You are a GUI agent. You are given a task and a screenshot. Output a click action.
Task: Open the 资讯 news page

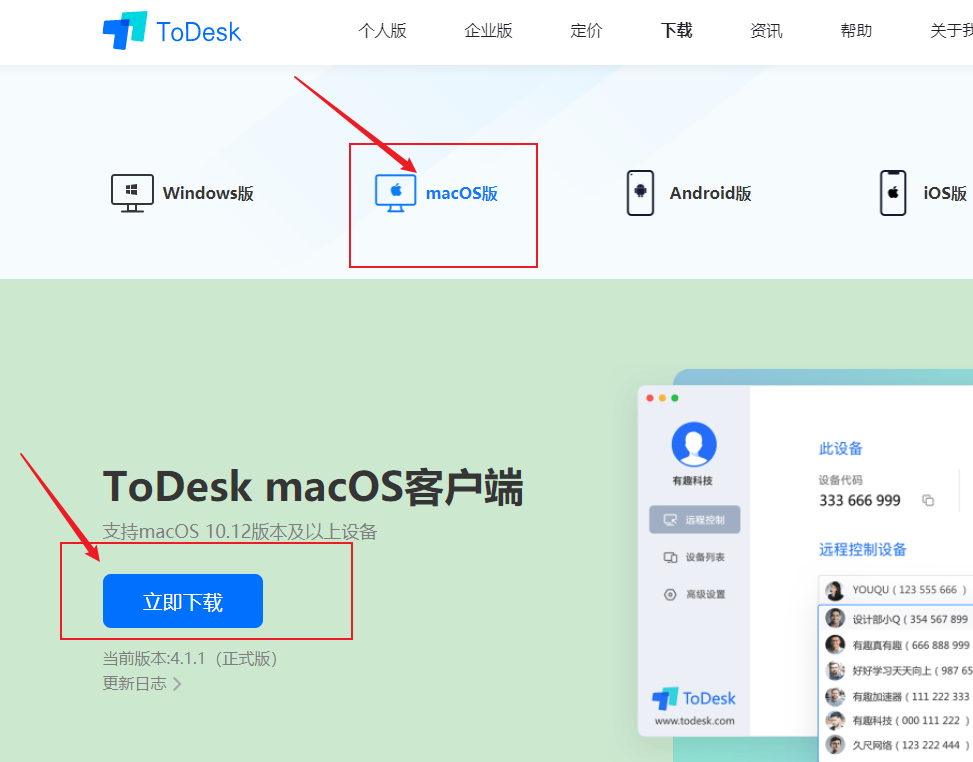click(766, 30)
